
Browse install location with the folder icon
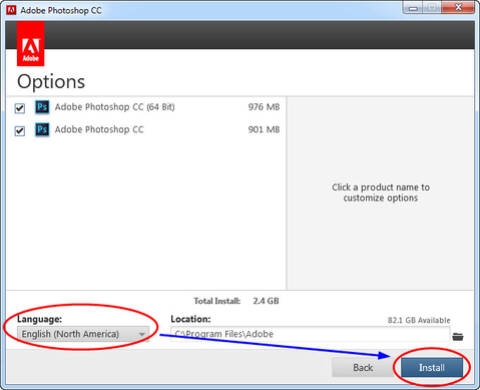click(458, 337)
